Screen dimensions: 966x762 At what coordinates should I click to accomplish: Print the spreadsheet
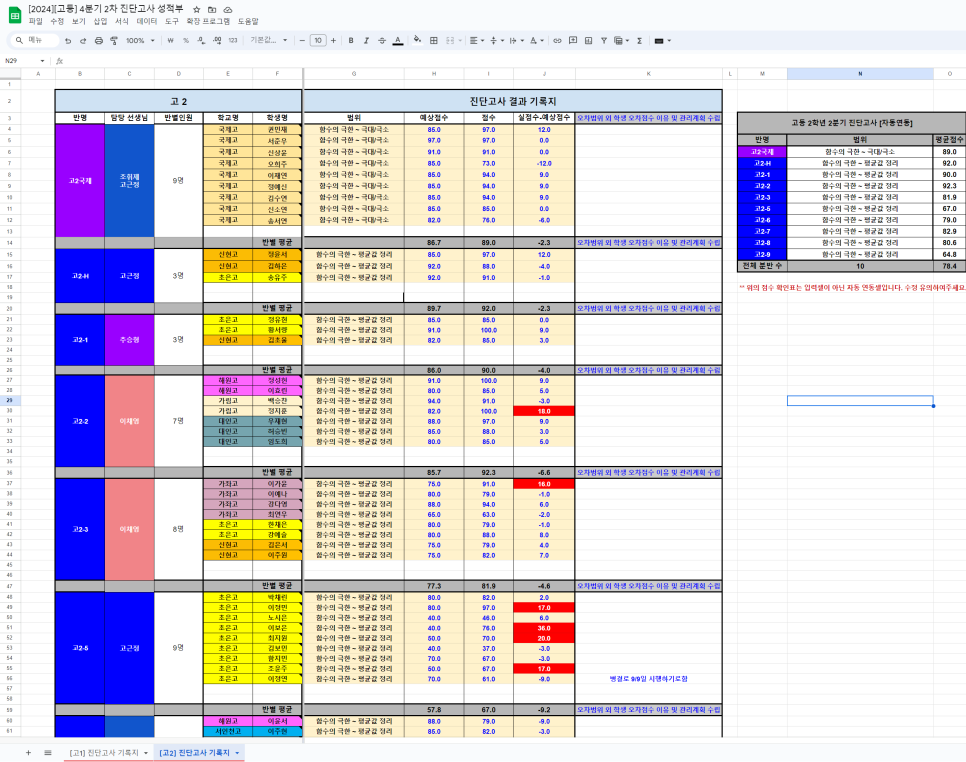[x=99, y=41]
